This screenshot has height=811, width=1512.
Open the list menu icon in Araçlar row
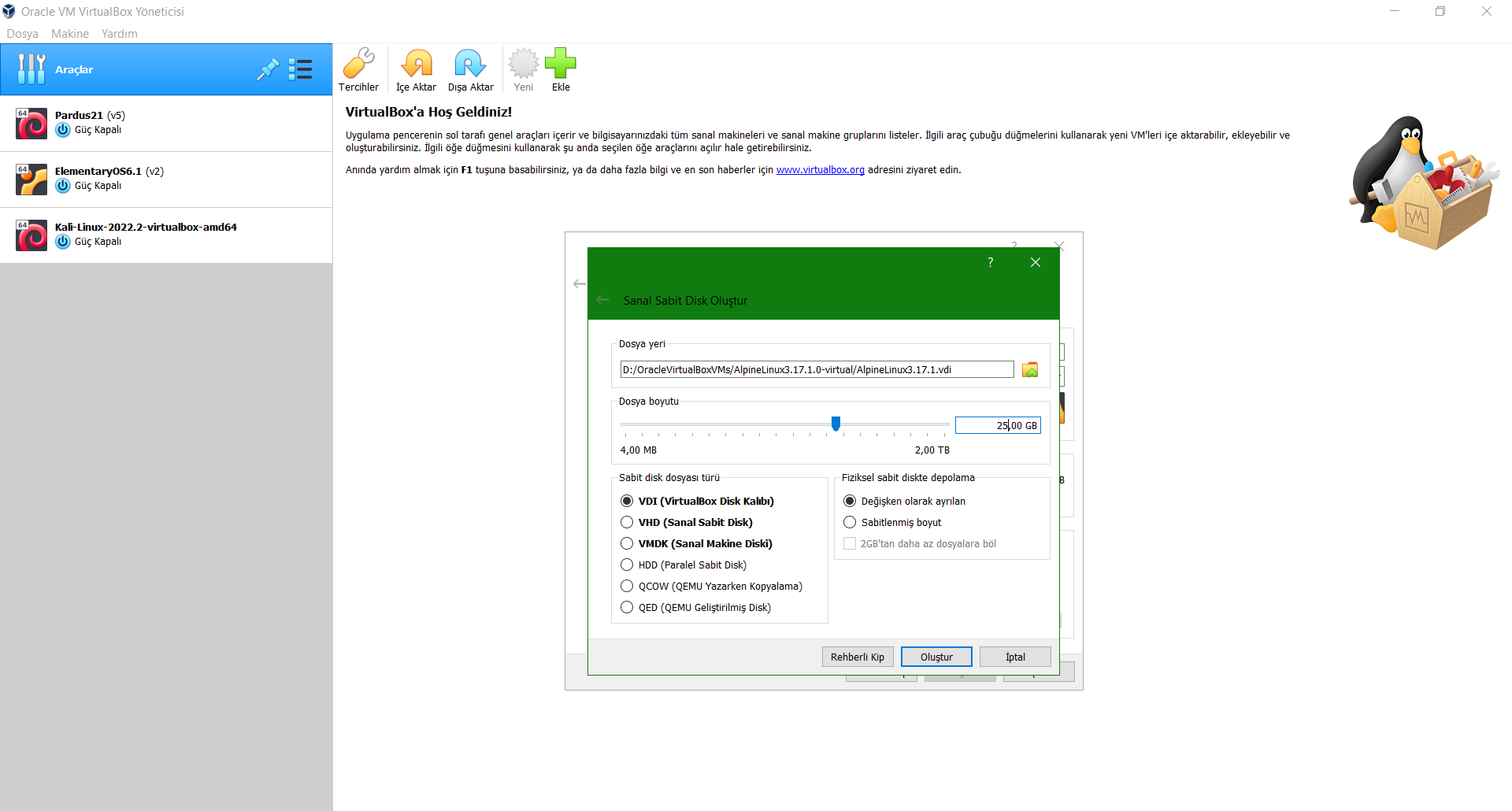pos(300,69)
